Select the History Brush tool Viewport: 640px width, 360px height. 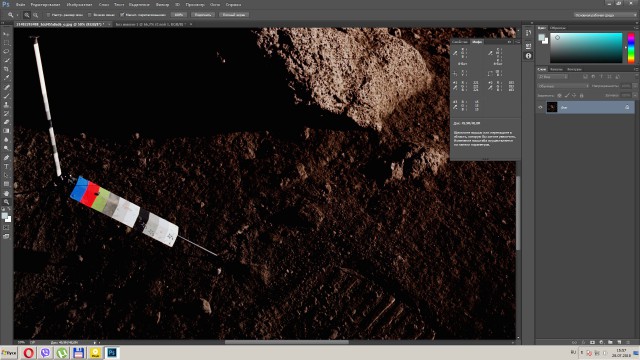(x=6, y=113)
